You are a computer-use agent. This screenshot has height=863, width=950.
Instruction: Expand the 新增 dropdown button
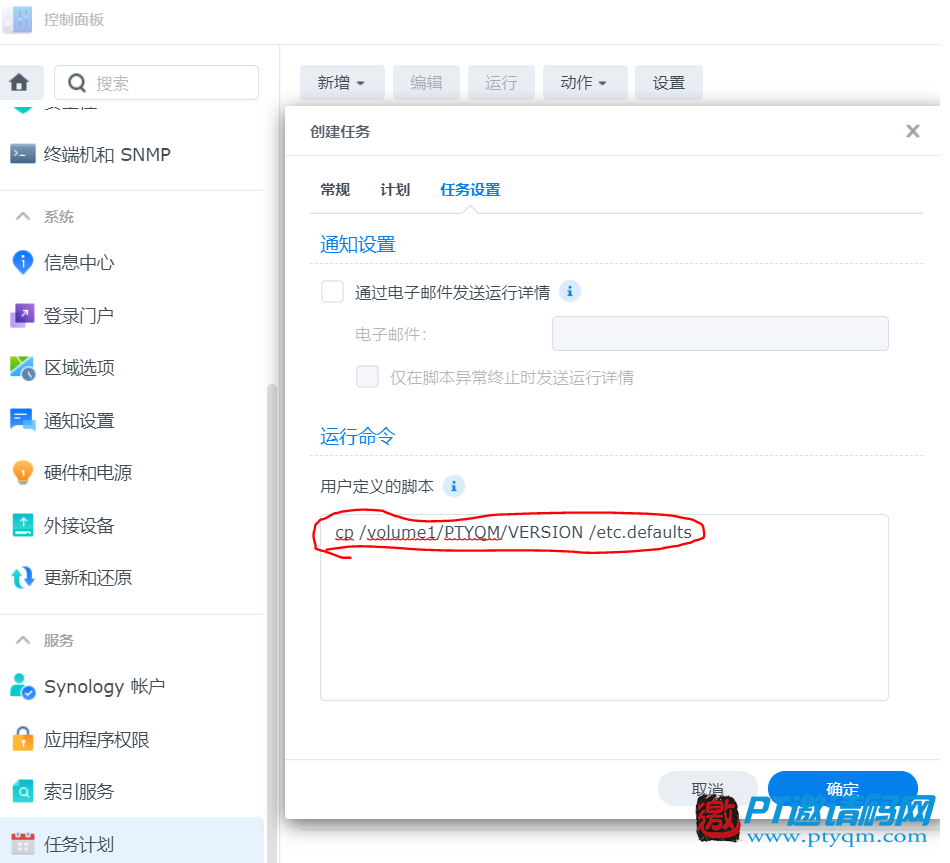coord(342,83)
